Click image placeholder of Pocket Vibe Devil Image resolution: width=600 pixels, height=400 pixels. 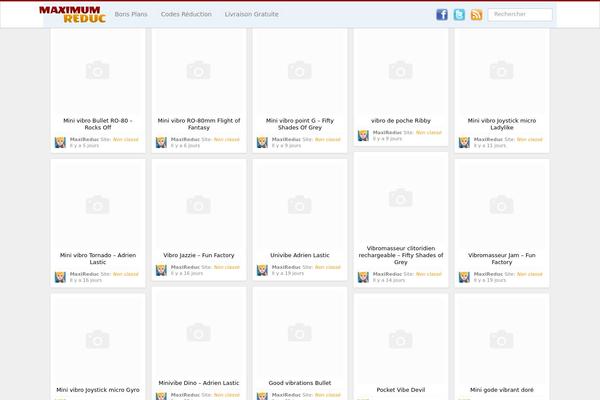point(401,340)
